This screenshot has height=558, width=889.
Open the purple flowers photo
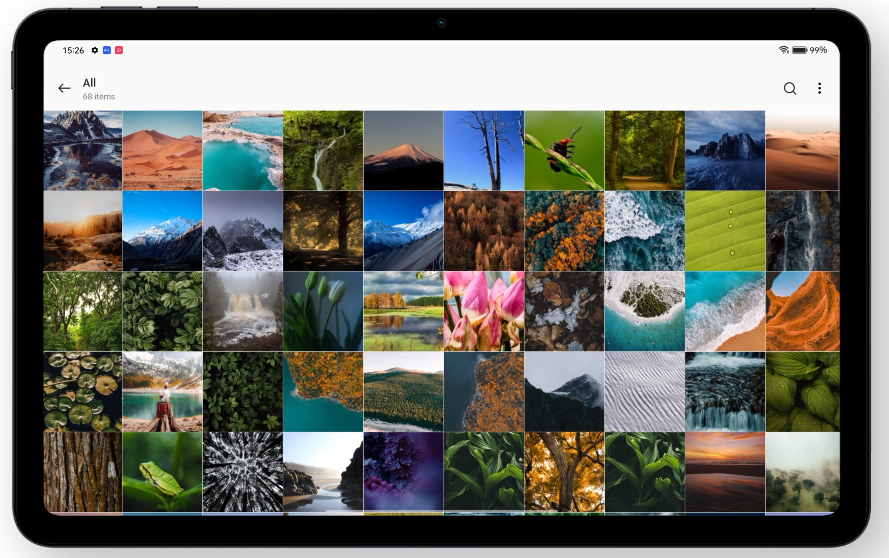click(x=404, y=472)
